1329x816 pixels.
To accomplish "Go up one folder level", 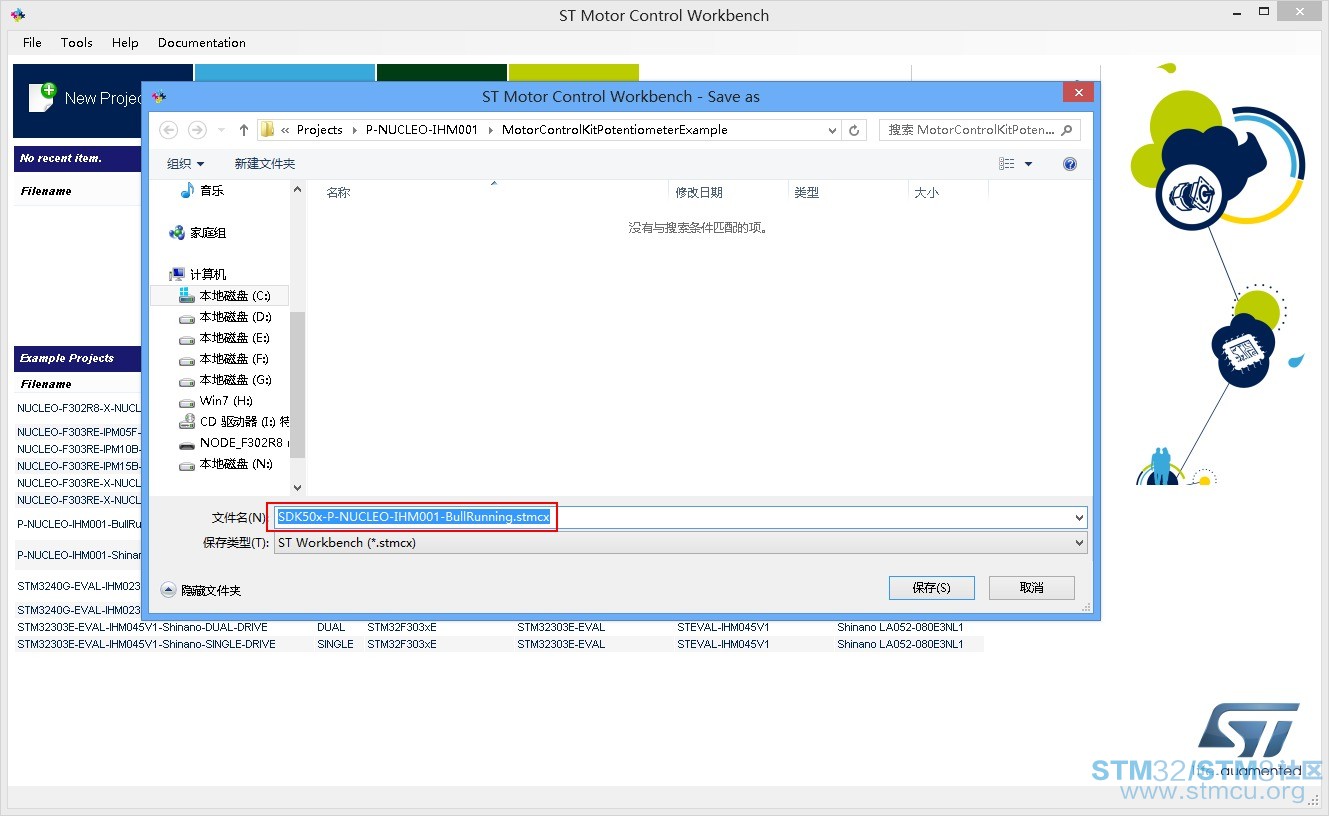I will pos(244,130).
